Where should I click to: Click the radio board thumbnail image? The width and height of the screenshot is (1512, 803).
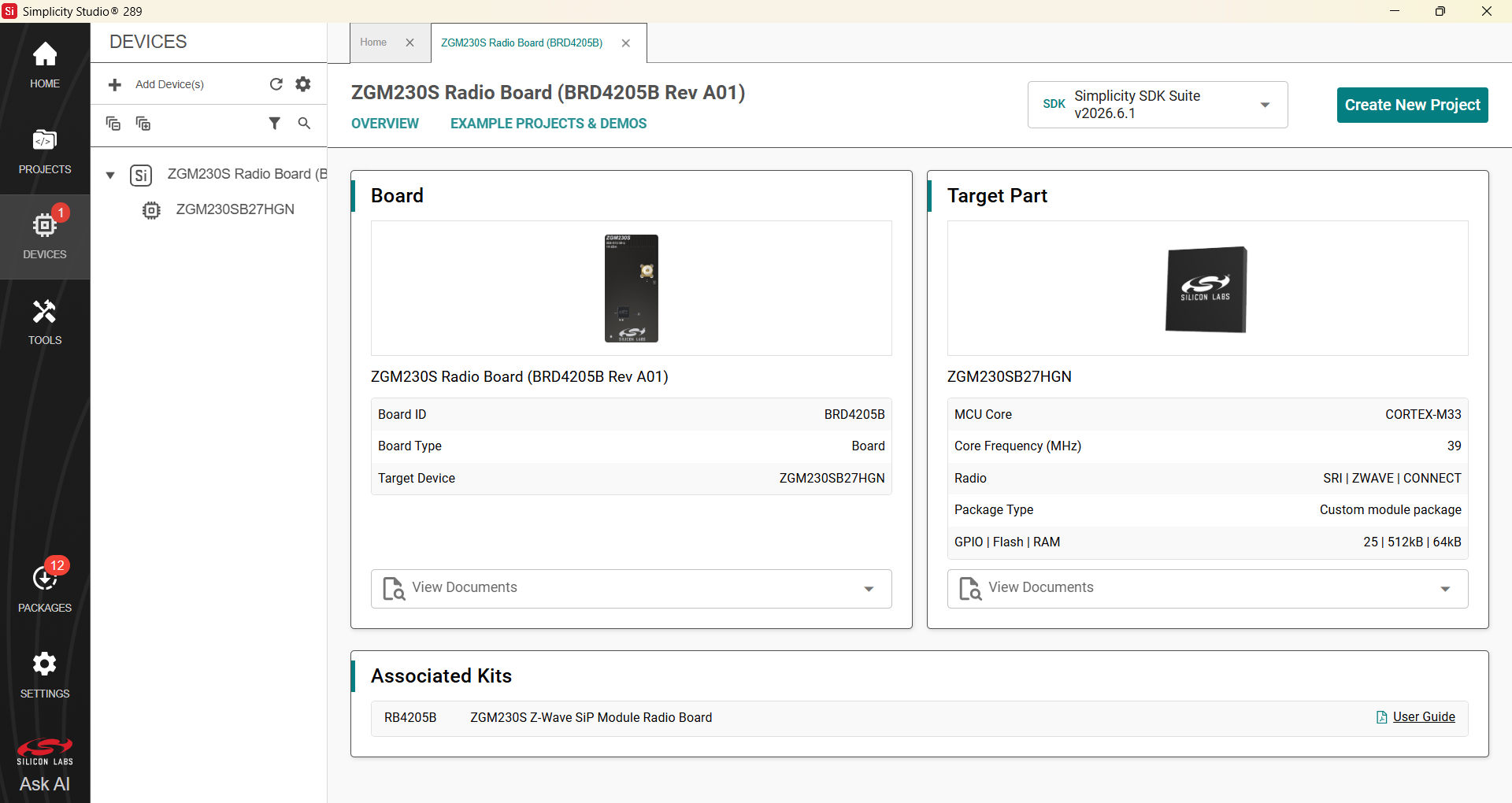click(632, 288)
